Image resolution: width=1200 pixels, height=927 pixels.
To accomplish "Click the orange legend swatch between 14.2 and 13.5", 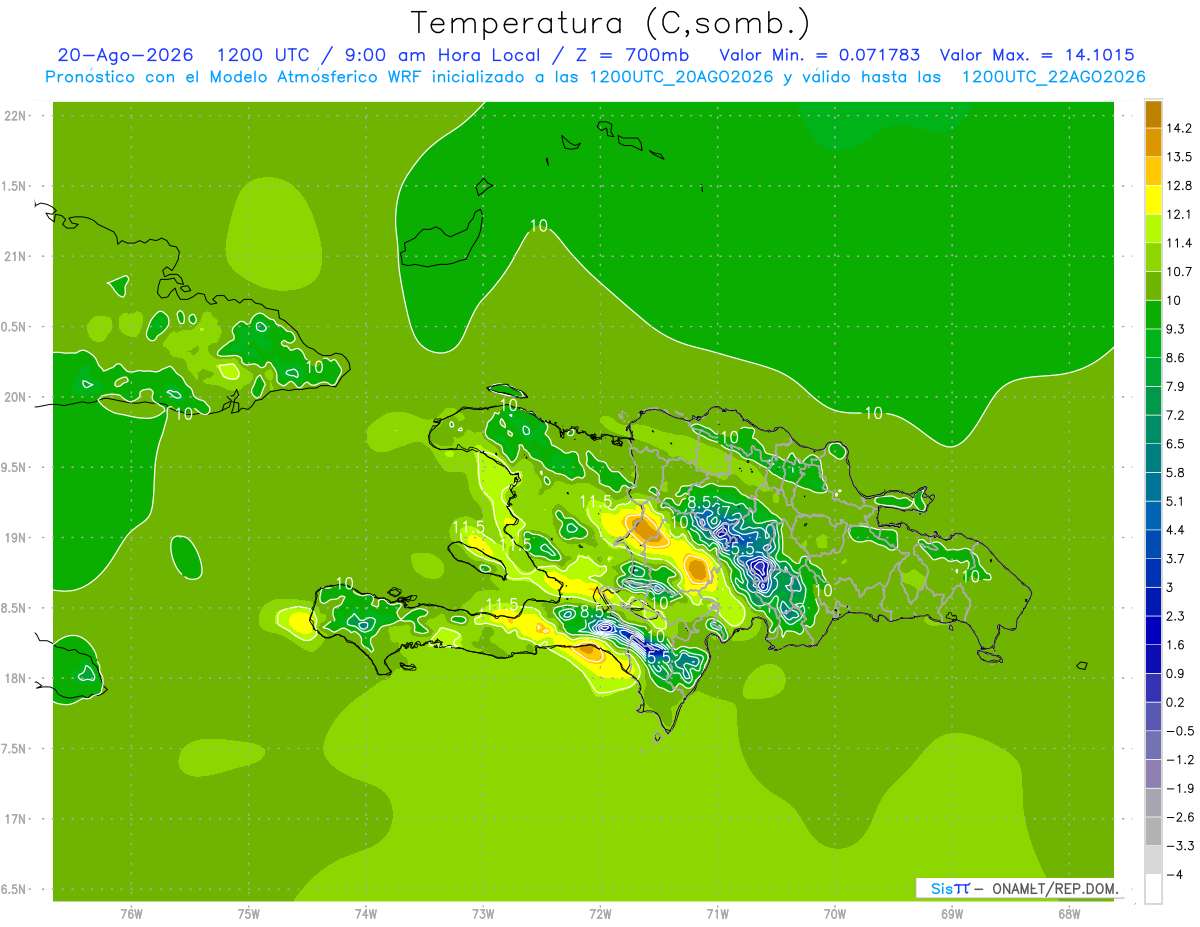I will coord(1153,142).
